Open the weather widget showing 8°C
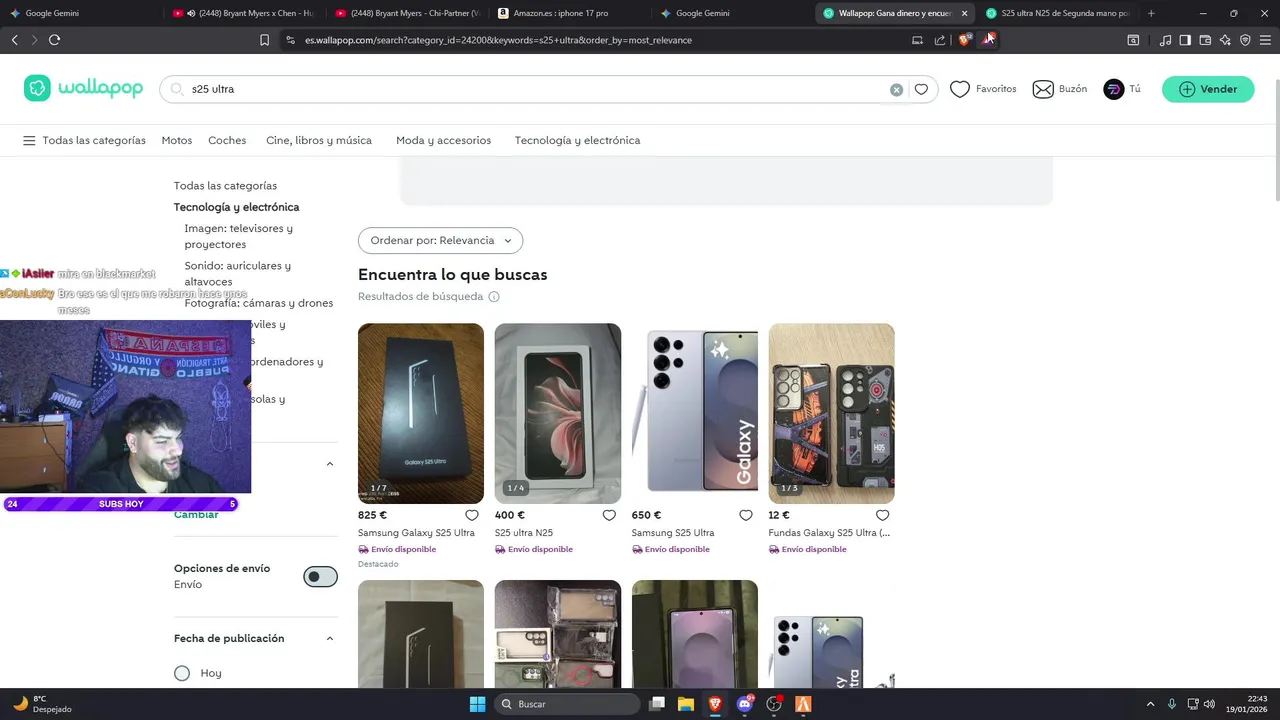The height and width of the screenshot is (720, 1280). (x=42, y=704)
